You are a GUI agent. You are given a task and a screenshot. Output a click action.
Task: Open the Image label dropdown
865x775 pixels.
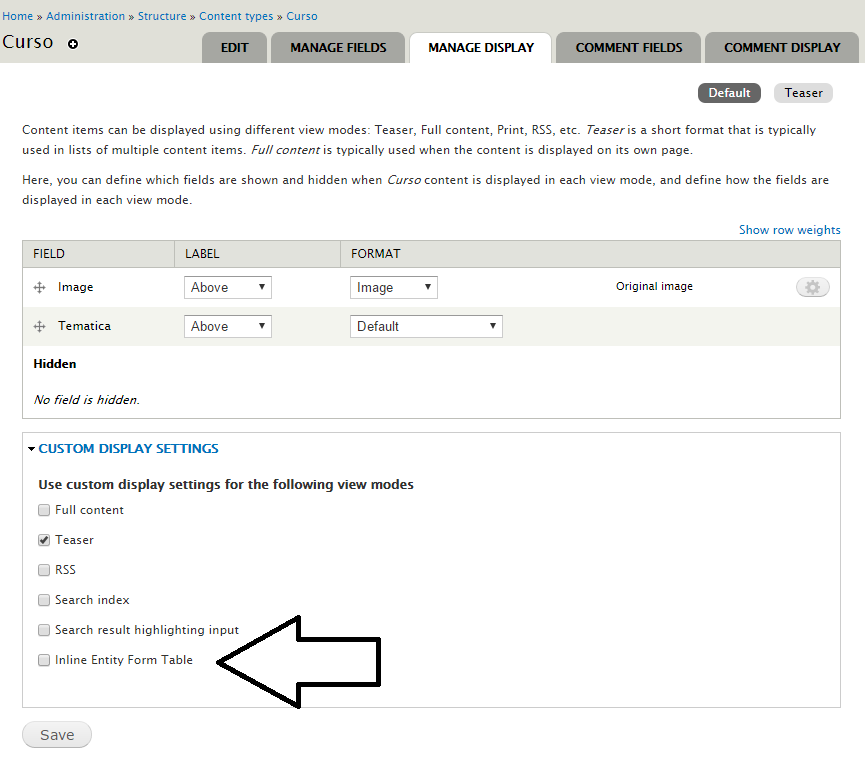[x=228, y=287]
